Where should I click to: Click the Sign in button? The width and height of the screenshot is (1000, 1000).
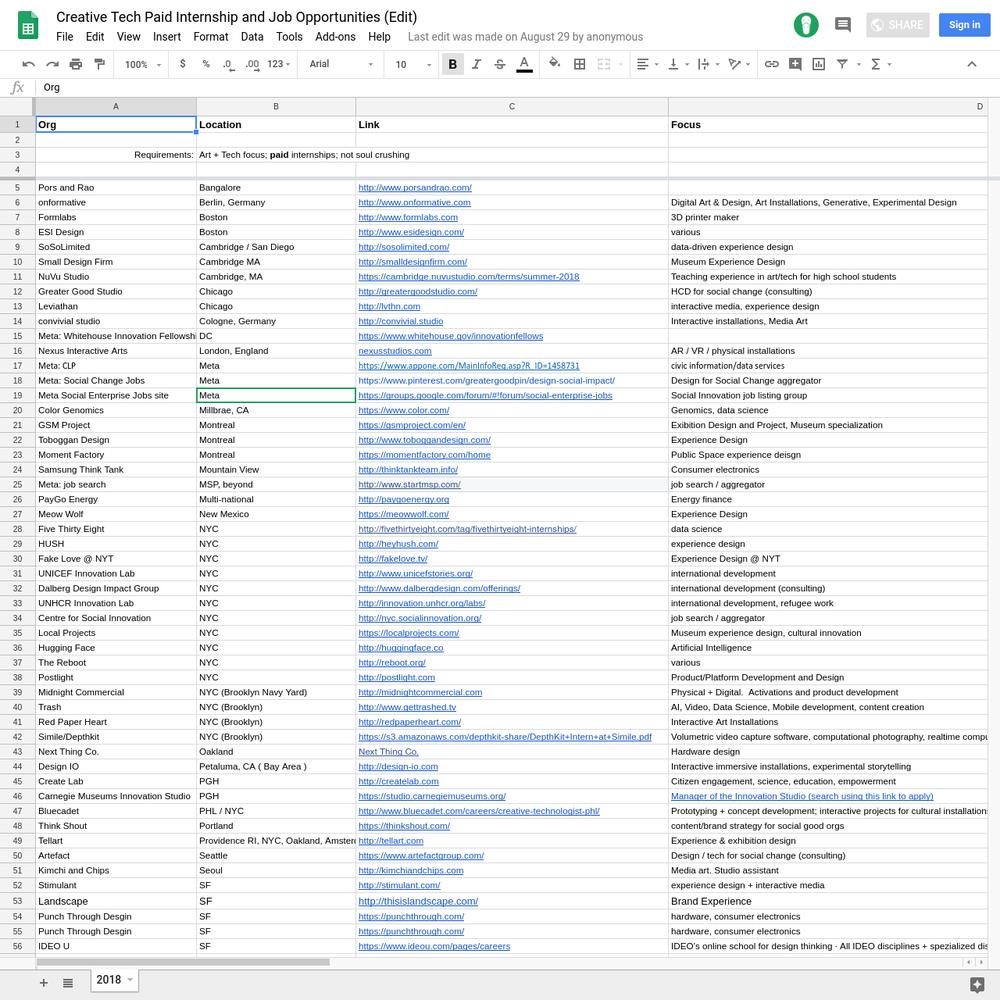click(x=964, y=25)
